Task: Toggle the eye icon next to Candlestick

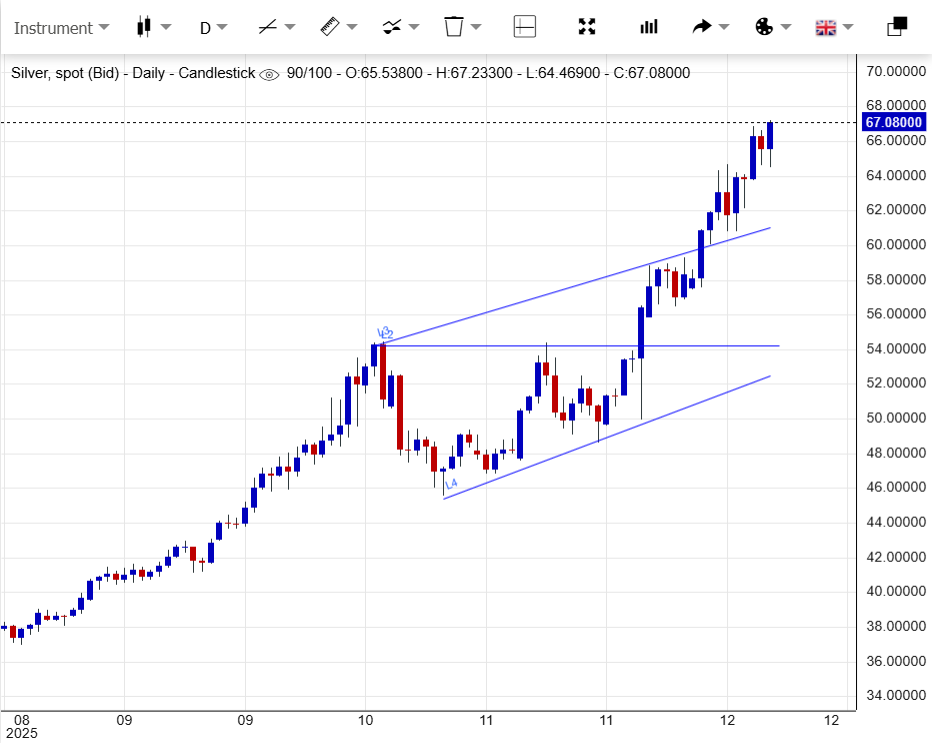Action: tap(269, 74)
